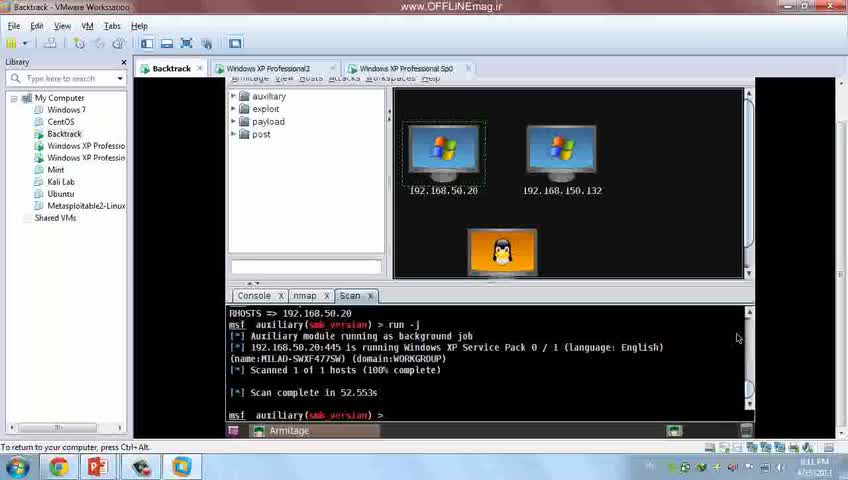The height and width of the screenshot is (480, 848).
Task: Select Windows 7 in the library
Action: [x=66, y=110]
